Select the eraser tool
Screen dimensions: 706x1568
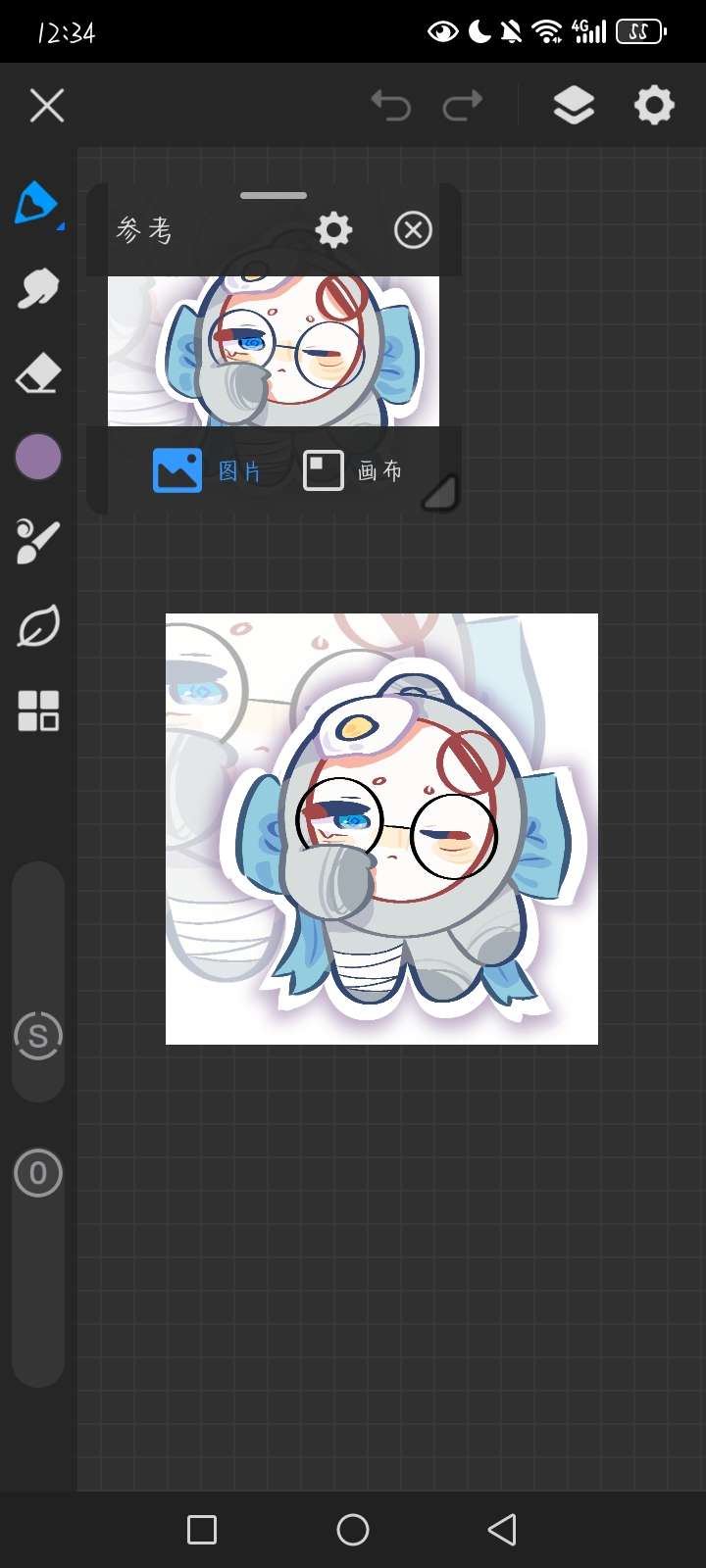pyautogui.click(x=37, y=374)
